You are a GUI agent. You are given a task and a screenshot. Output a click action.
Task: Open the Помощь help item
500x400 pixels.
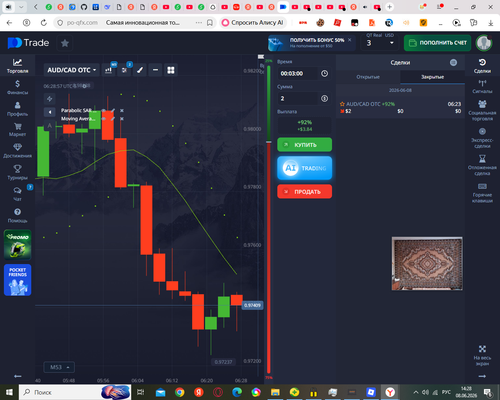point(17,215)
